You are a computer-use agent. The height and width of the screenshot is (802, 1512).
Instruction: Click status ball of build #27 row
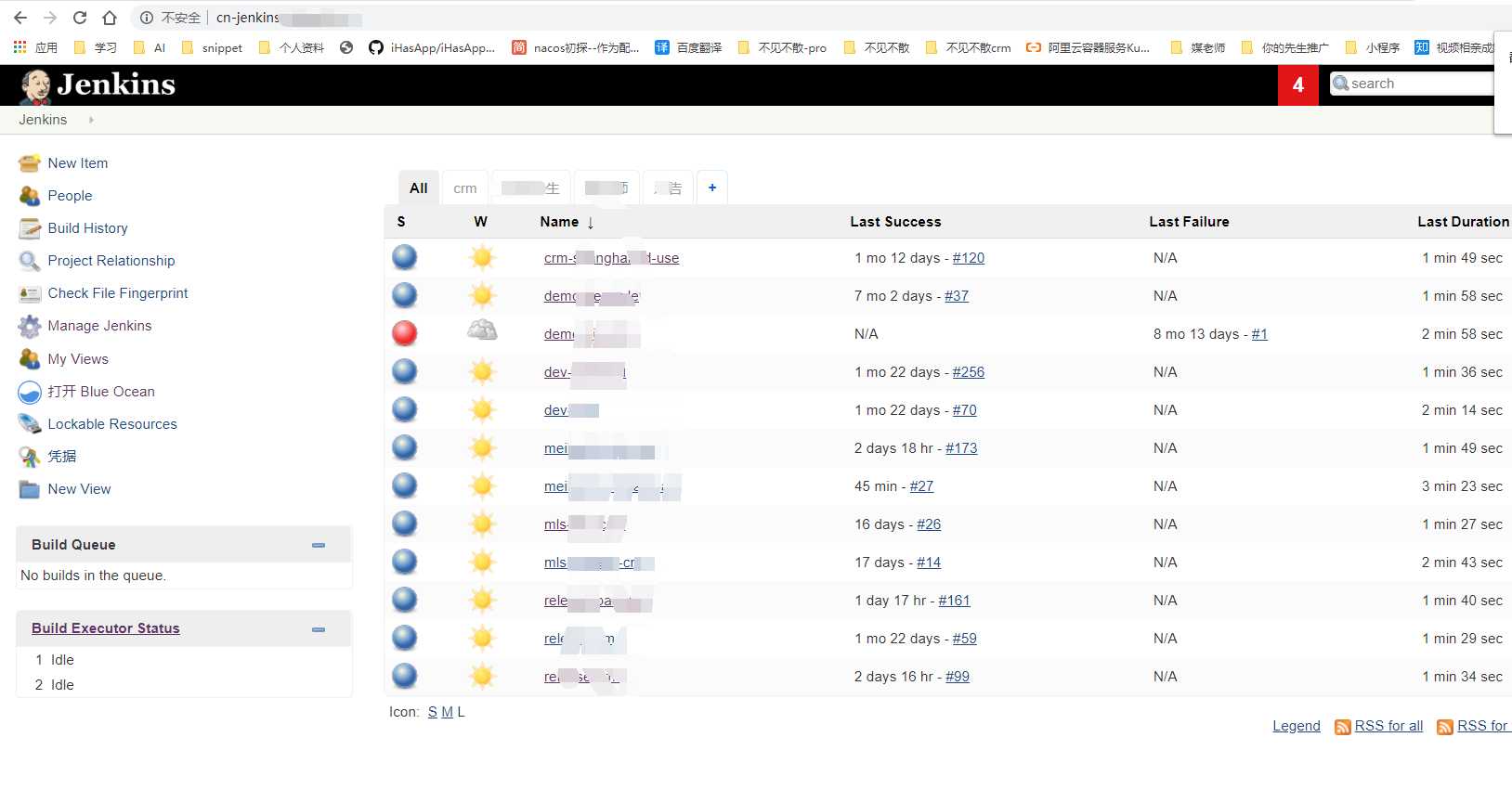pyautogui.click(x=405, y=485)
